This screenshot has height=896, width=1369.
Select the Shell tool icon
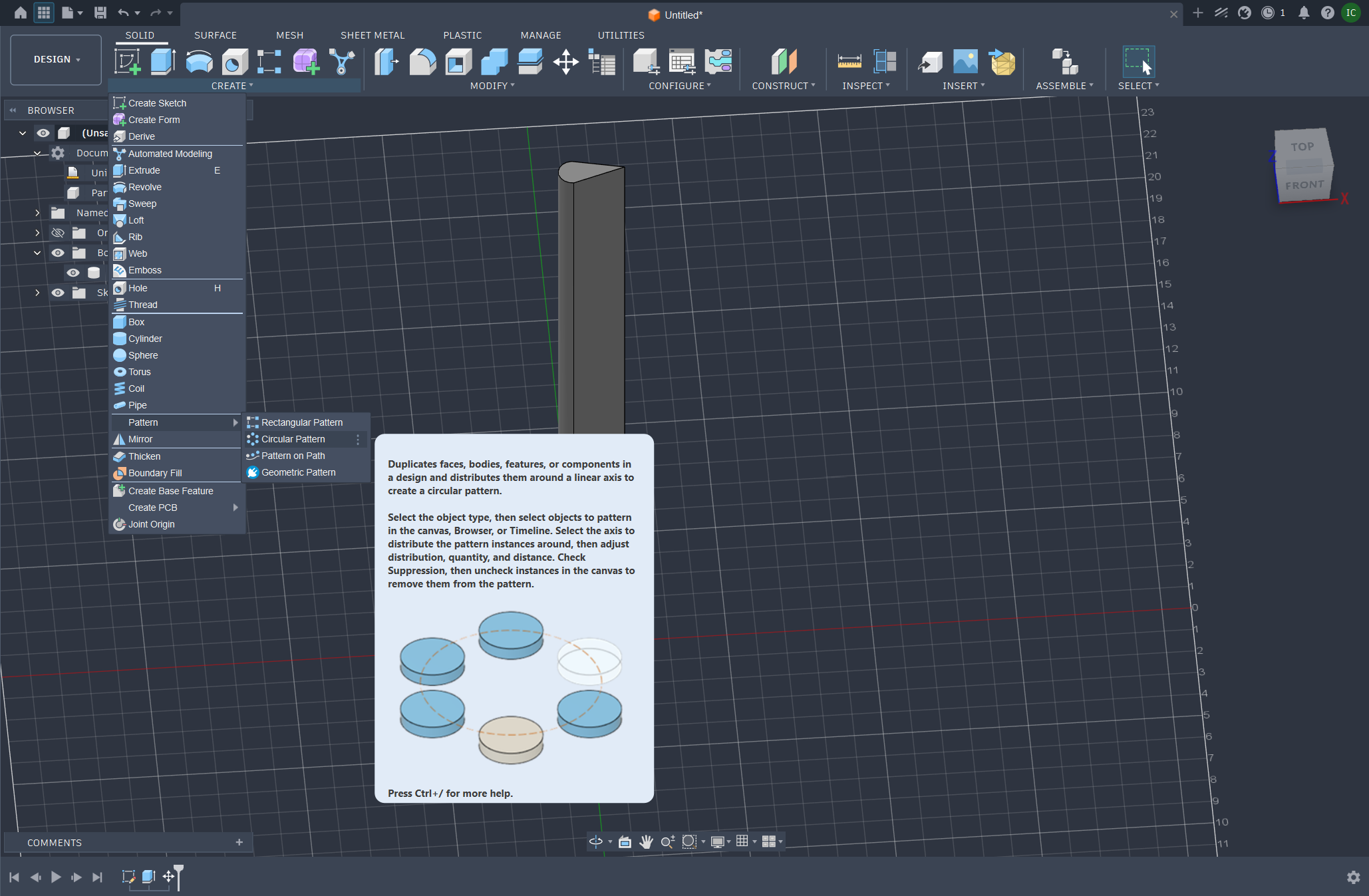click(458, 61)
